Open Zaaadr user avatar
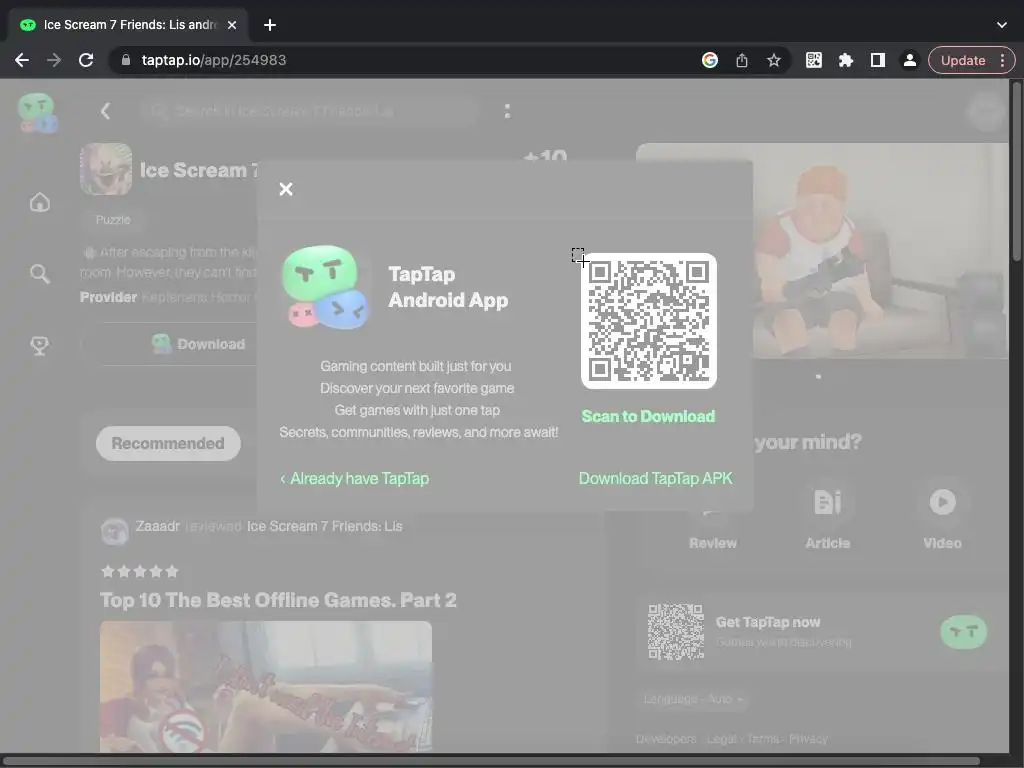This screenshot has width=1024, height=768. pos(115,531)
